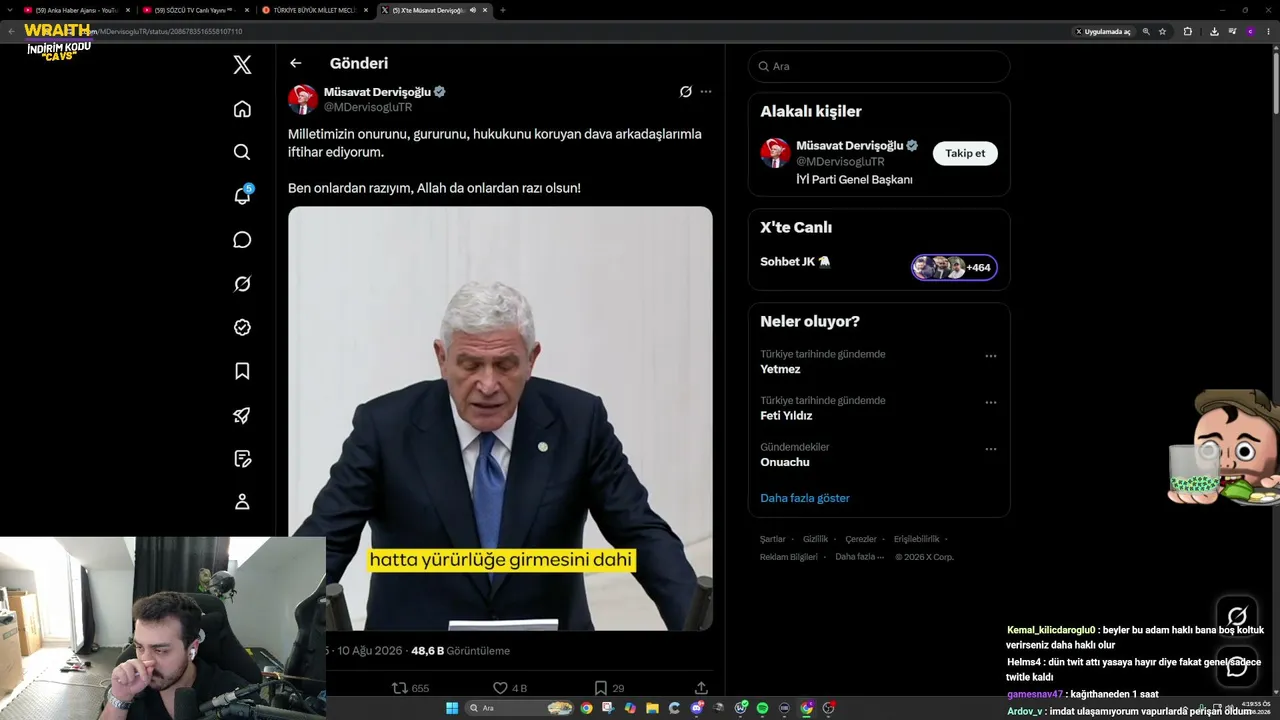
Task: Open the Reklam Bilgileri footer link
Action: [x=789, y=557]
